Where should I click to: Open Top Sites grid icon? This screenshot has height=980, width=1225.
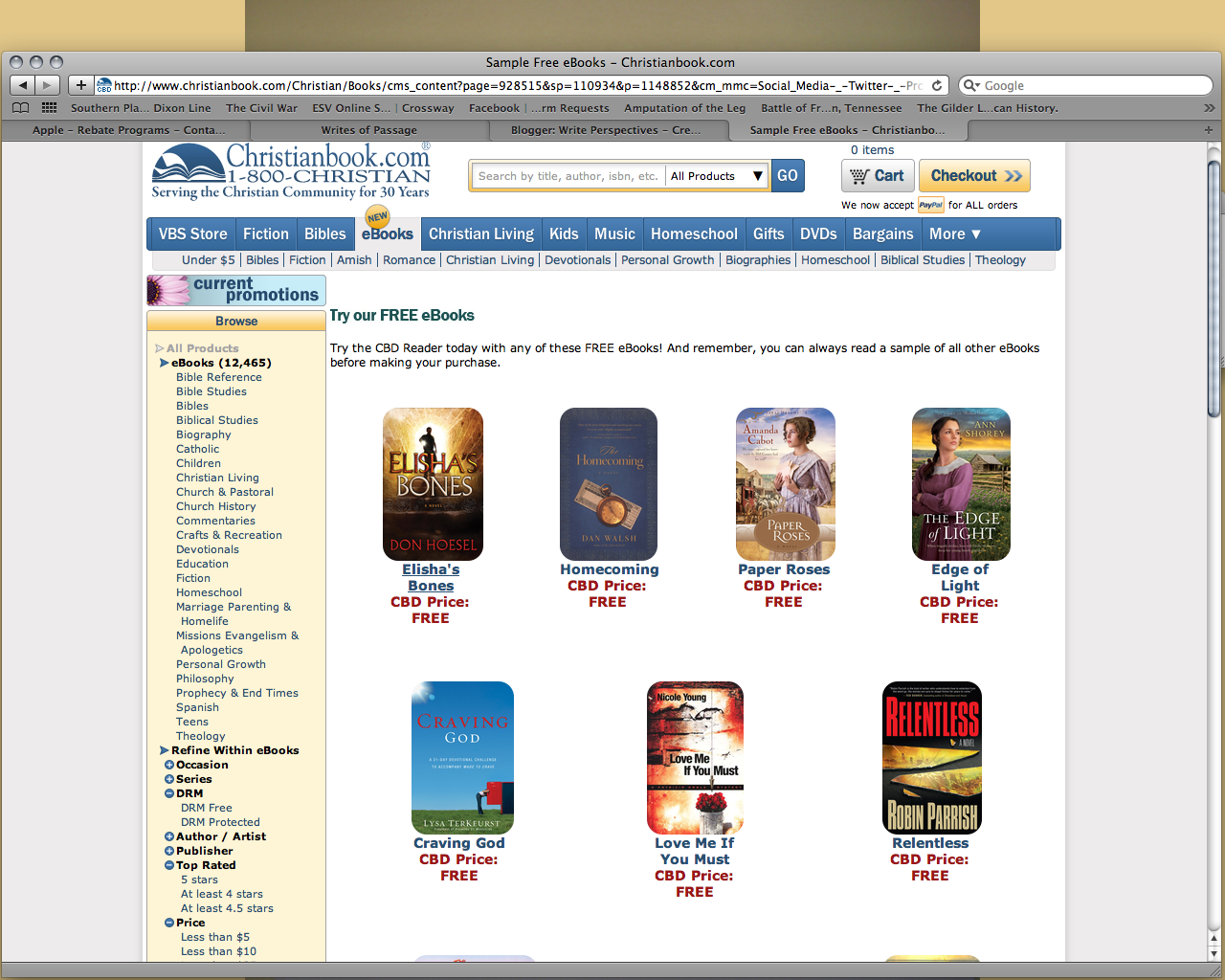click(x=50, y=108)
